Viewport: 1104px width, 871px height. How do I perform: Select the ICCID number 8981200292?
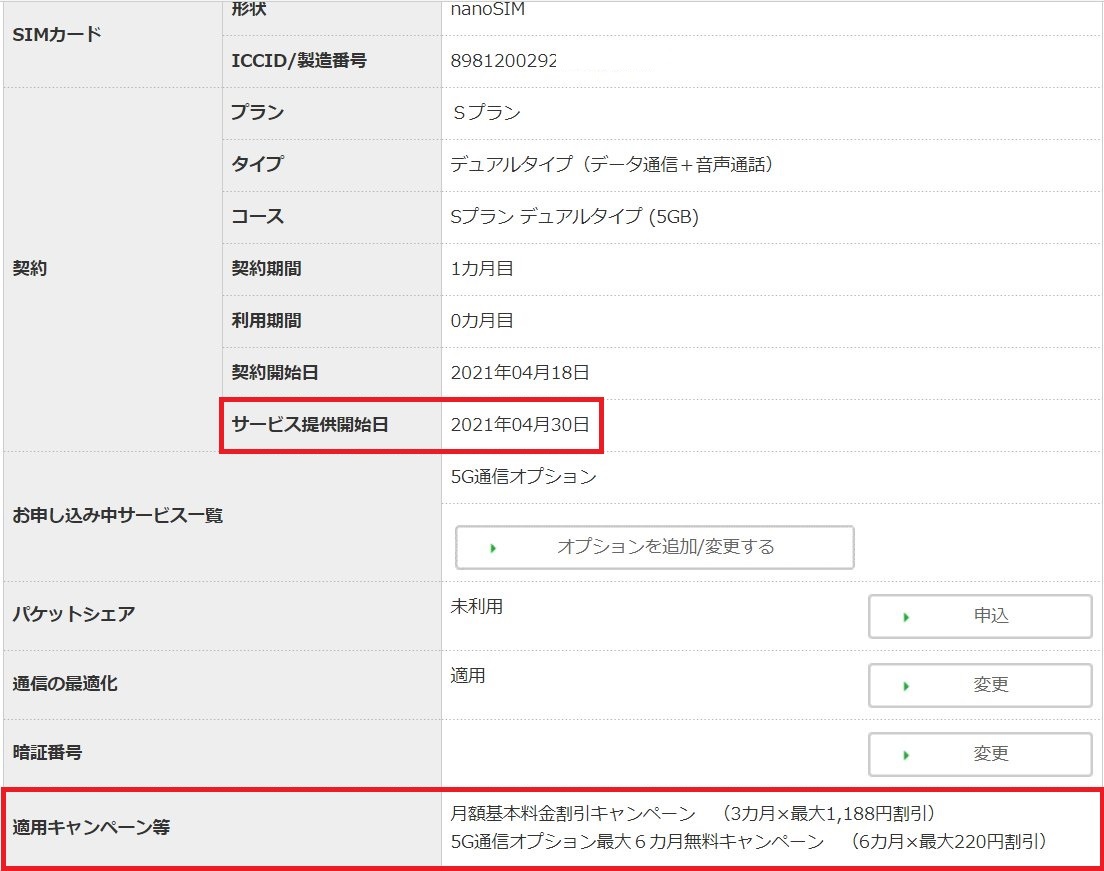pos(503,61)
